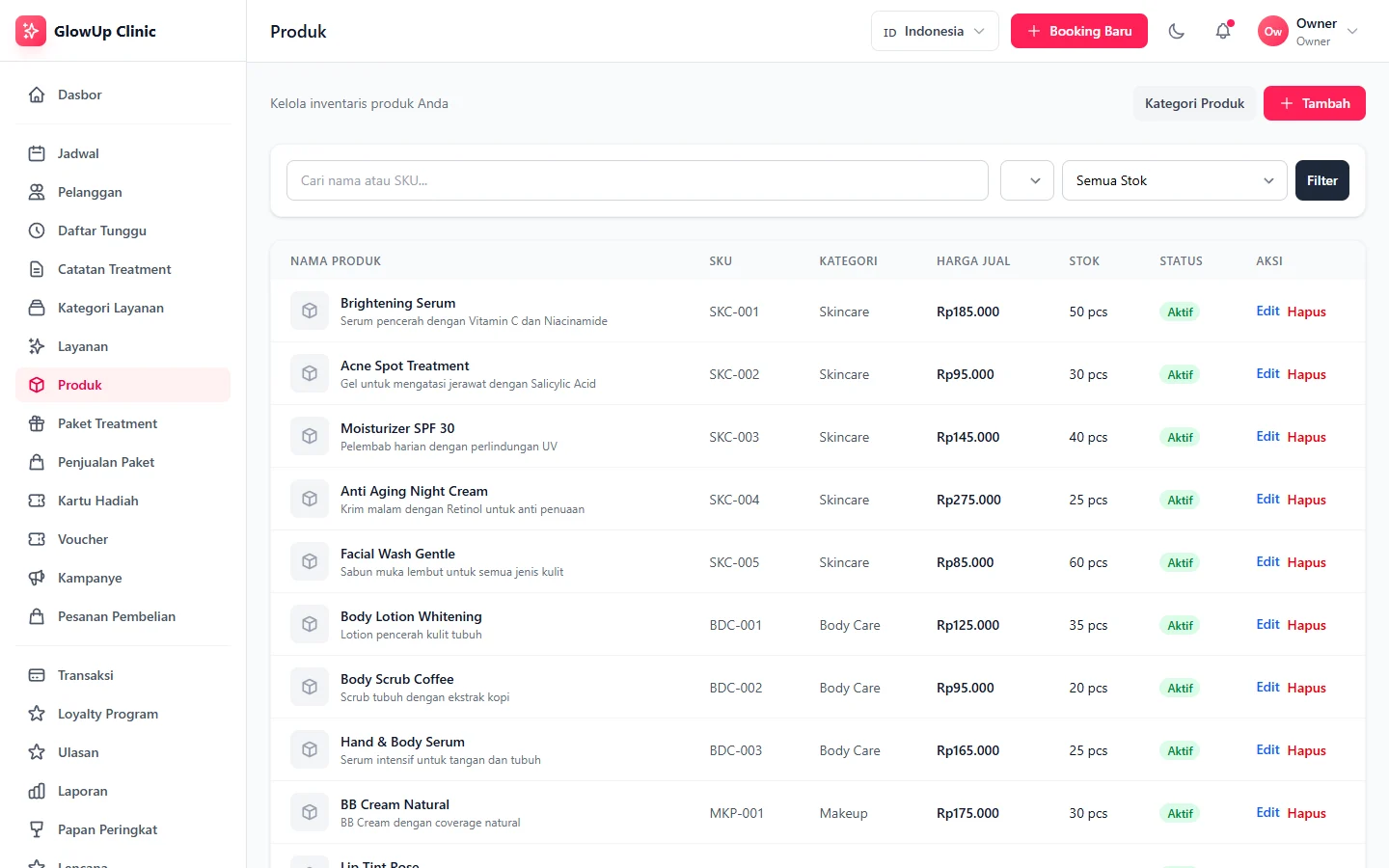The height and width of the screenshot is (868, 1389).
Task: Click the Loyalty Program star icon
Action: coord(37,714)
